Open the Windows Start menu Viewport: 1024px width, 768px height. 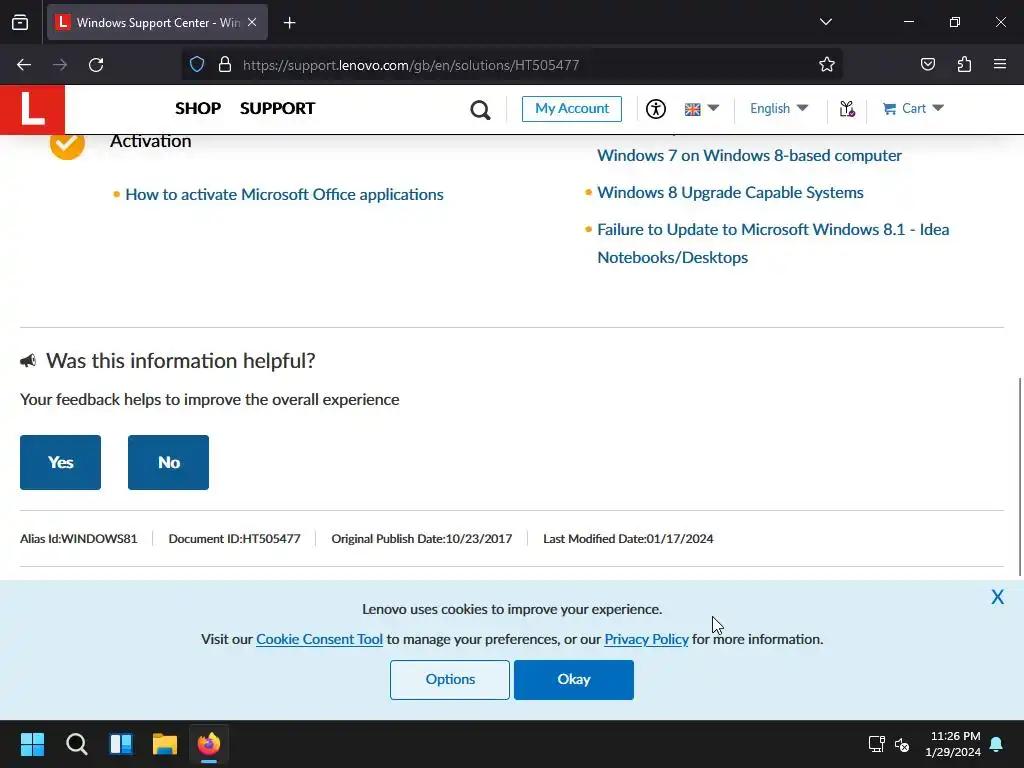[32, 744]
